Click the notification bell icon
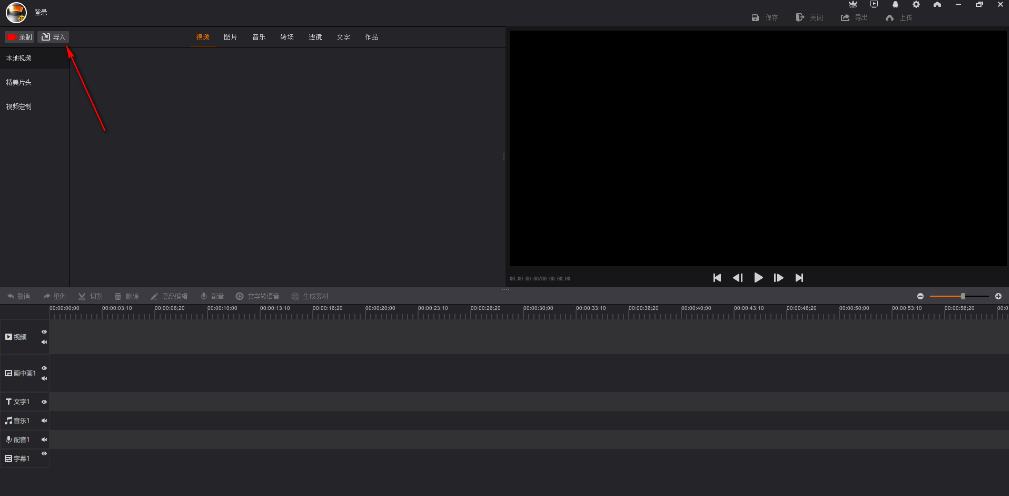Screen dimensions: 1009x496 pos(895,5)
